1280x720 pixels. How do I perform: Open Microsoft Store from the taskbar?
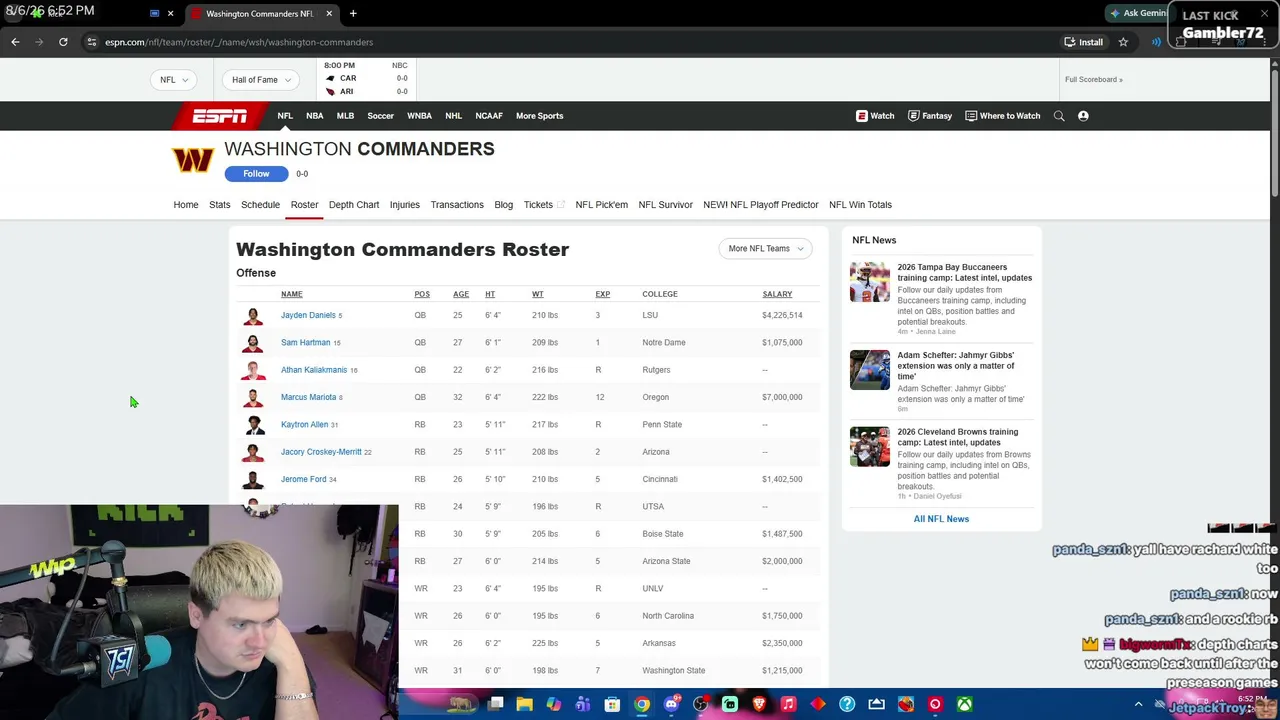(612, 705)
